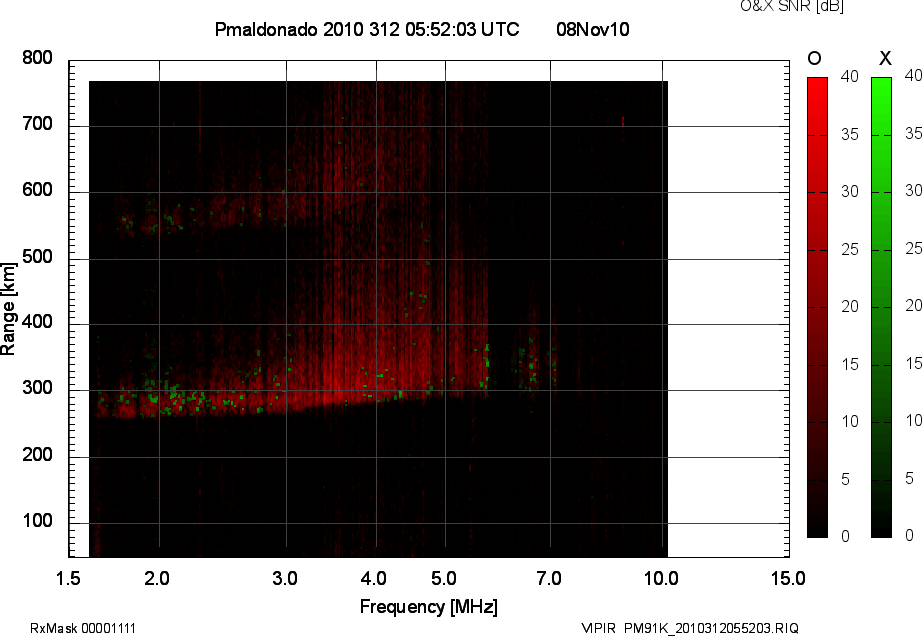Click the 800 range tick label

click(x=37, y=58)
